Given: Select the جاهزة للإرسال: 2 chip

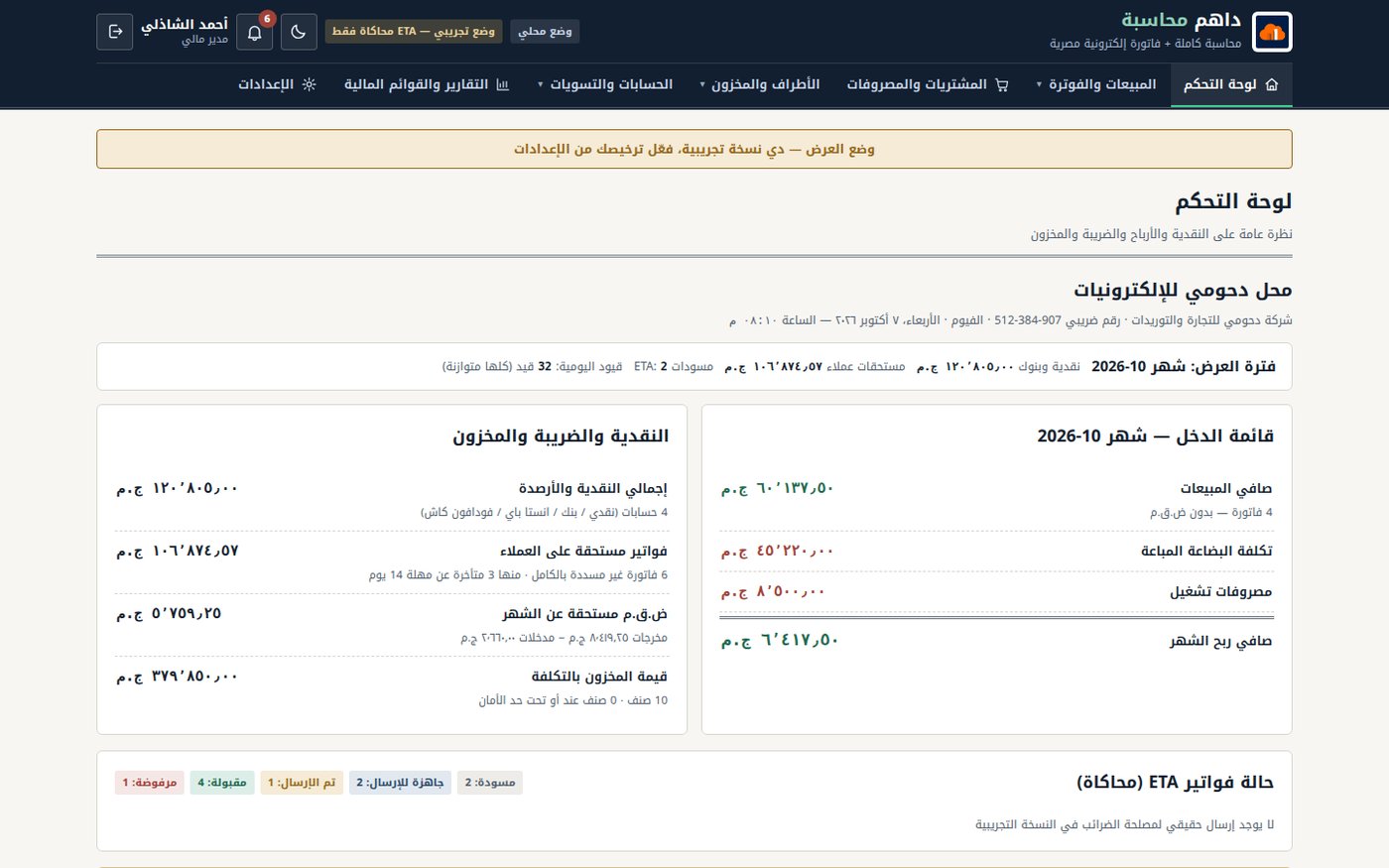Looking at the screenshot, I should point(400,783).
